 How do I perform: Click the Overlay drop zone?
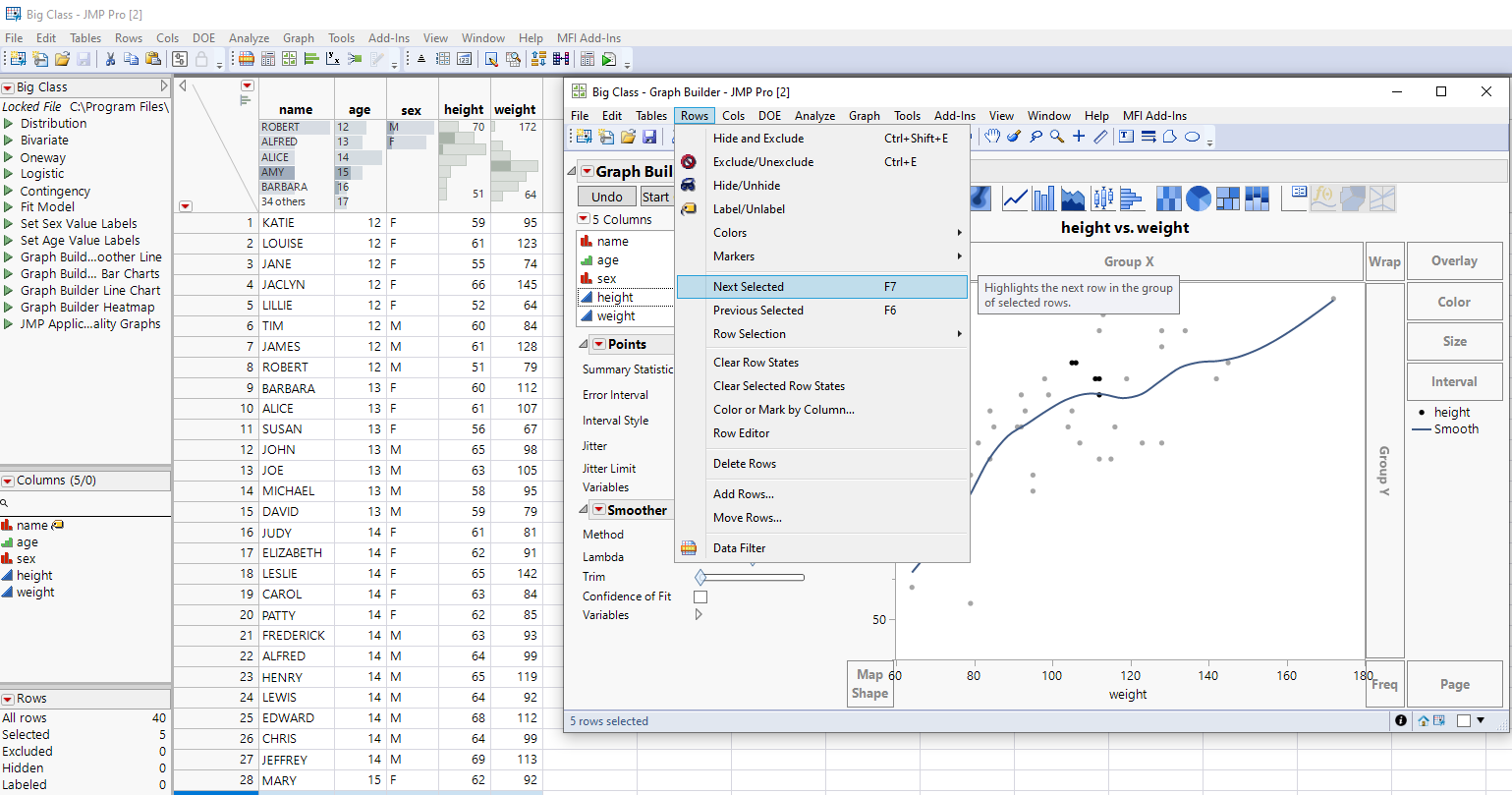[1453, 261]
